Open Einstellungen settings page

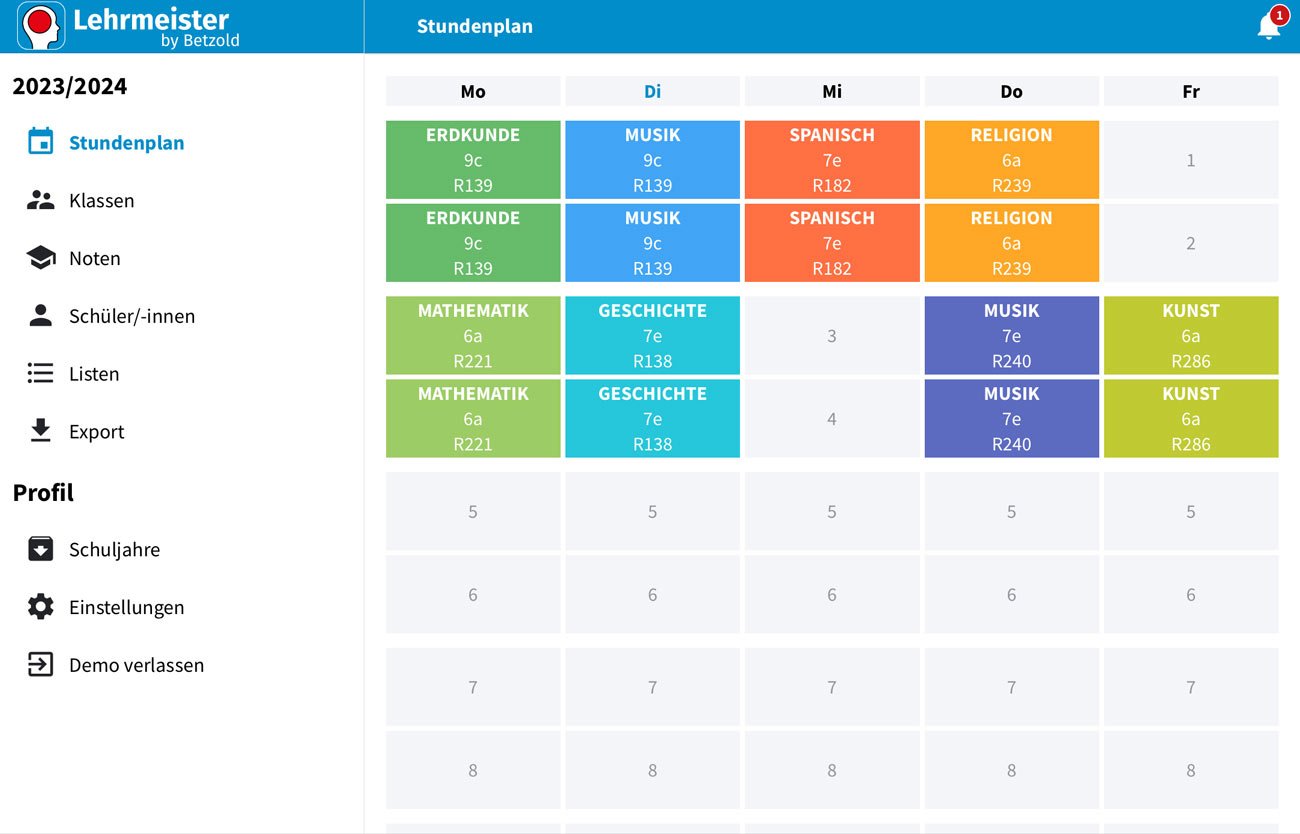click(126, 607)
